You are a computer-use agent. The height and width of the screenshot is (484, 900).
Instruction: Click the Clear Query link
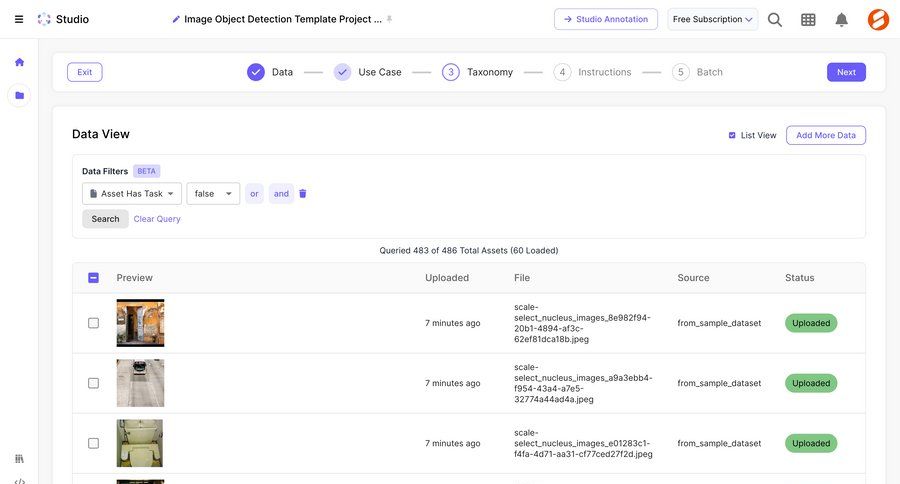(x=157, y=219)
